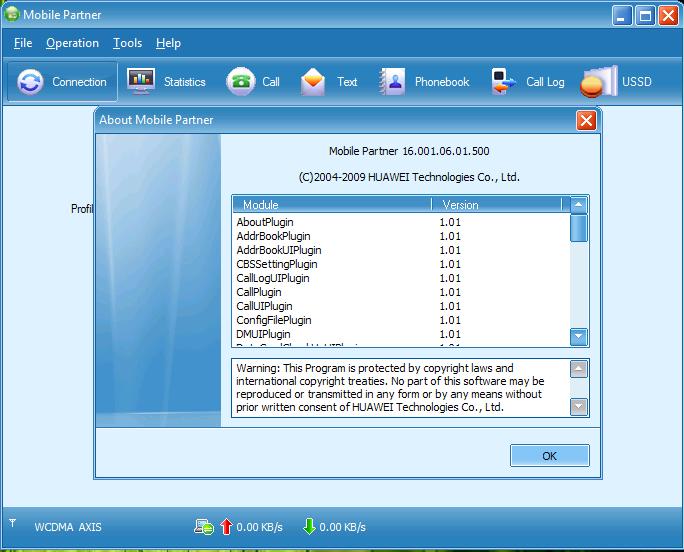Open the File menu
The height and width of the screenshot is (552, 684).
23,43
